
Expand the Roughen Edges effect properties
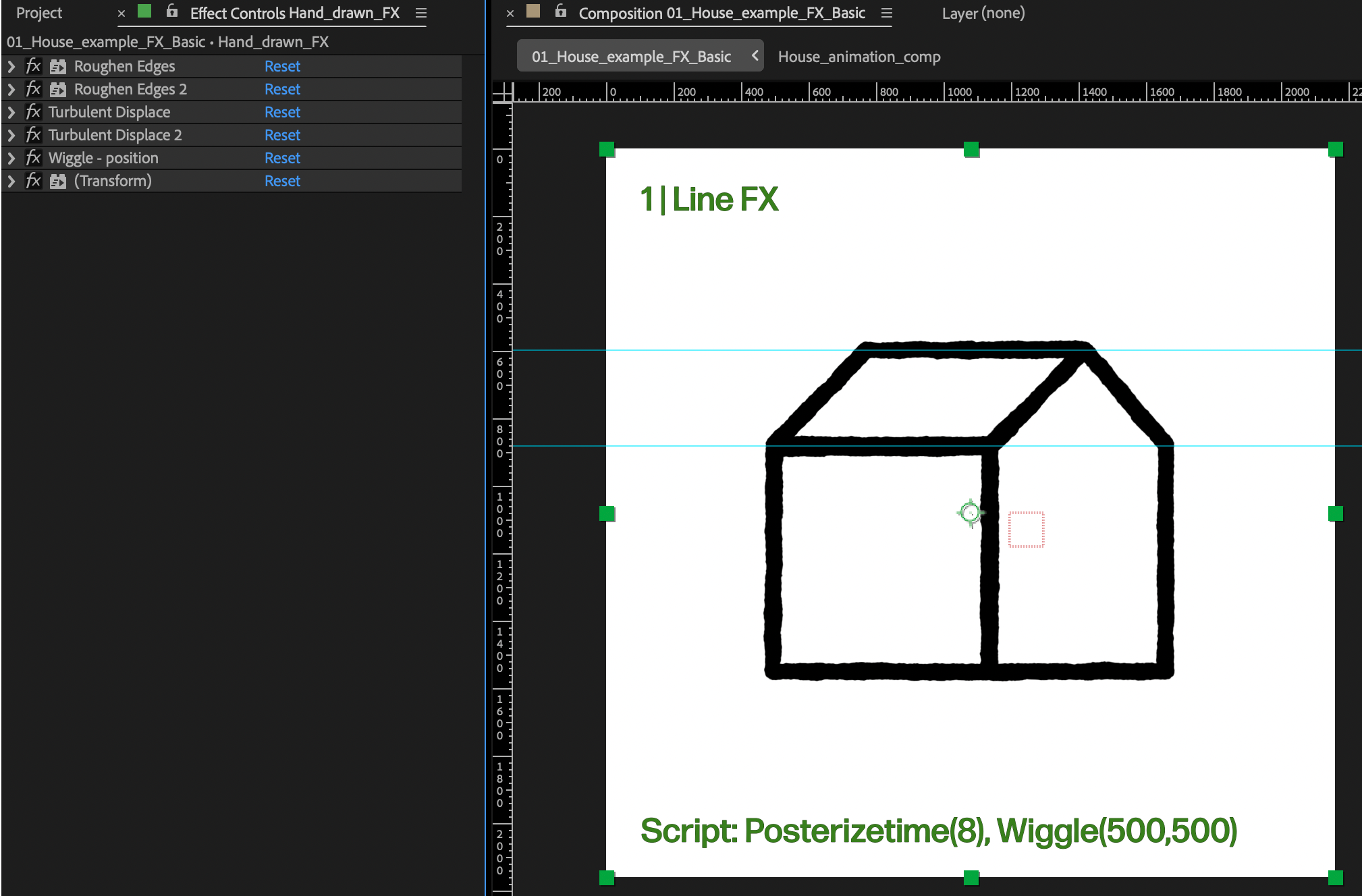pos(11,66)
